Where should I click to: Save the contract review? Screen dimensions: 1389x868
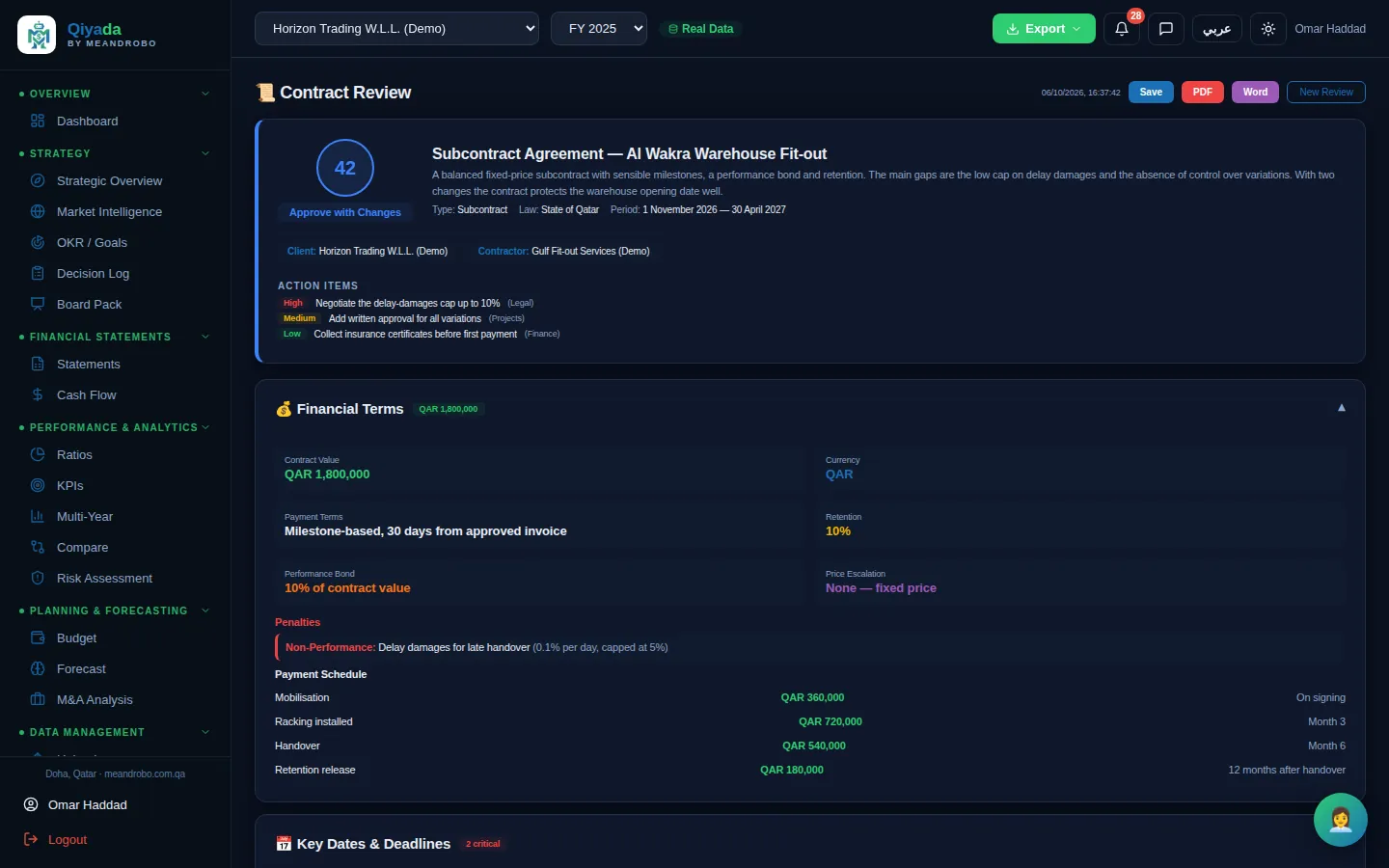[x=1151, y=93]
